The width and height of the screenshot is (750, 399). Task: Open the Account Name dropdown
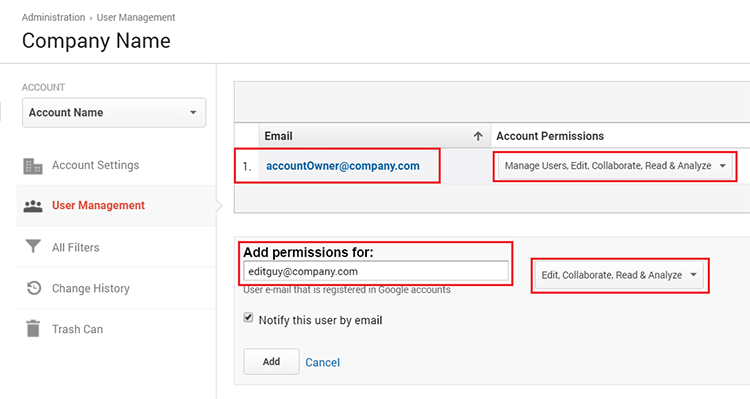(x=114, y=112)
